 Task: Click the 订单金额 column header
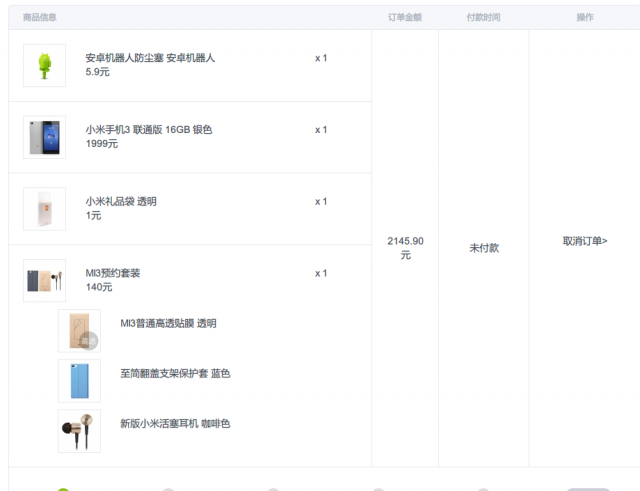(405, 17)
